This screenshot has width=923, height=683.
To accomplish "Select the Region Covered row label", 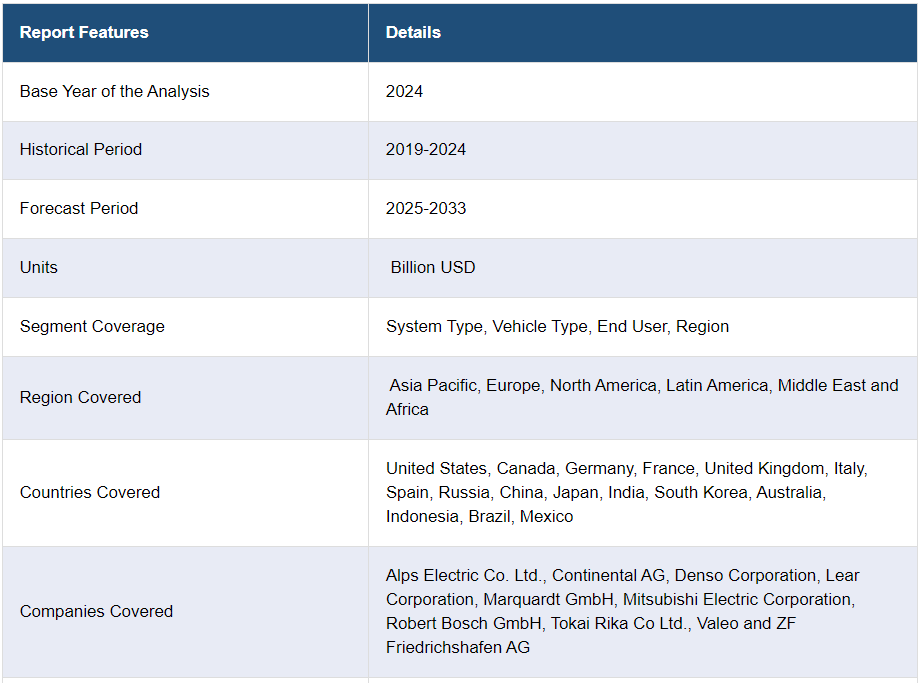I will coord(80,397).
